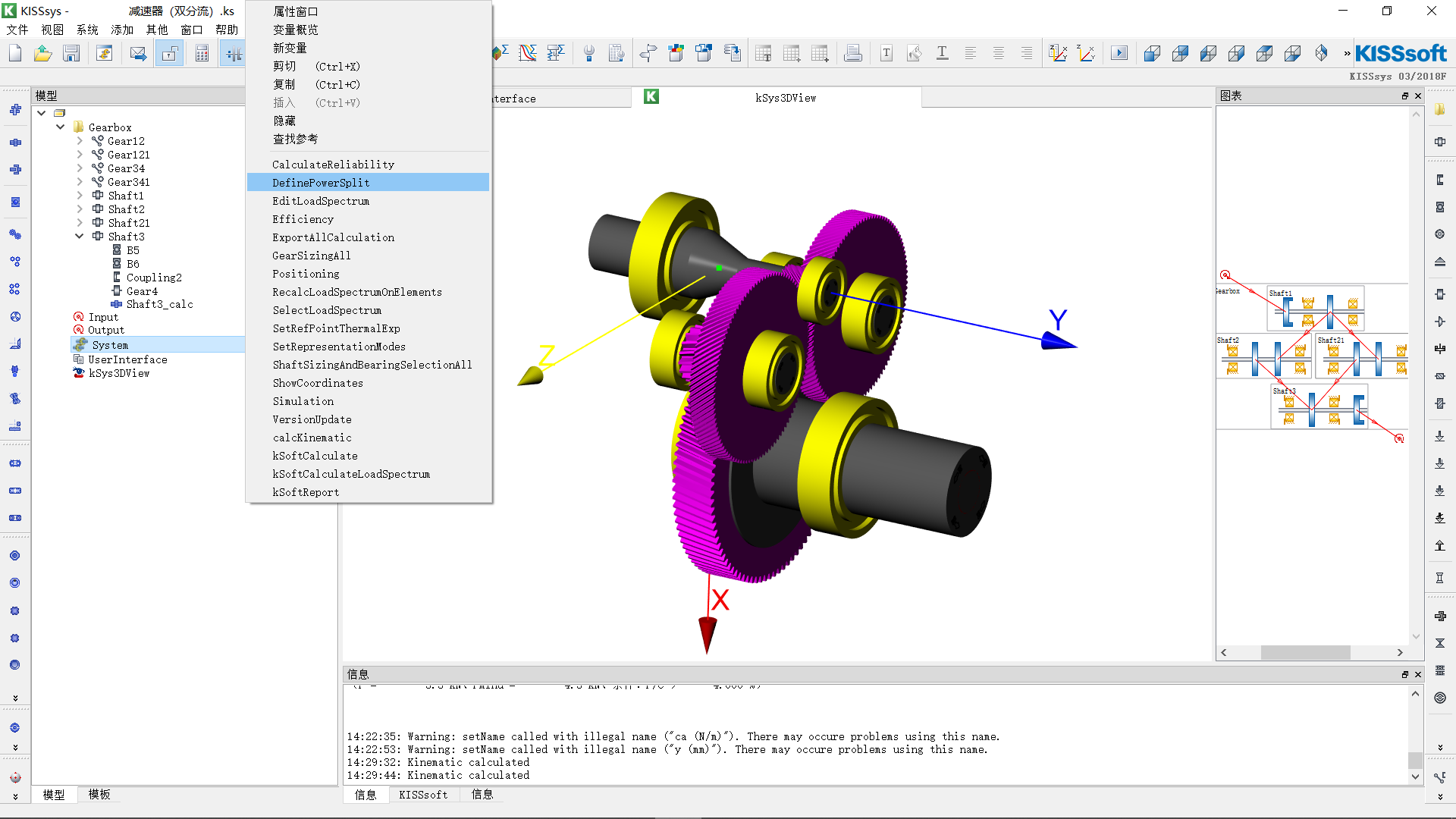Collapse the Gearbox folder node
This screenshot has height=819, width=1456.
pos(61,127)
